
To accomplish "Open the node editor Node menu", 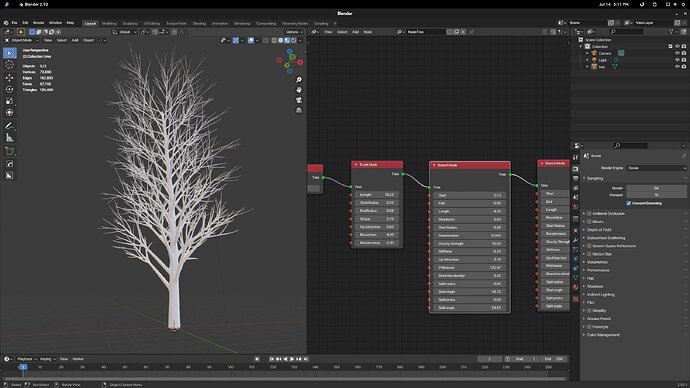I will (x=367, y=32).
